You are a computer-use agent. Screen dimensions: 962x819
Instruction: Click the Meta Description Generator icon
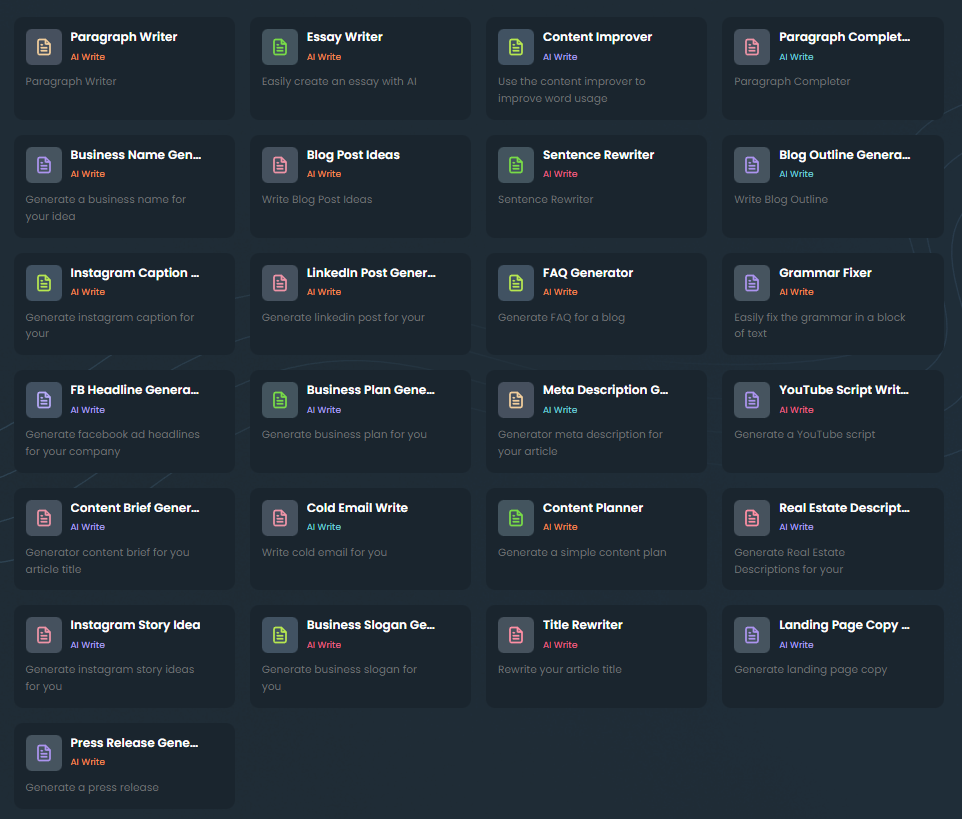[516, 400]
